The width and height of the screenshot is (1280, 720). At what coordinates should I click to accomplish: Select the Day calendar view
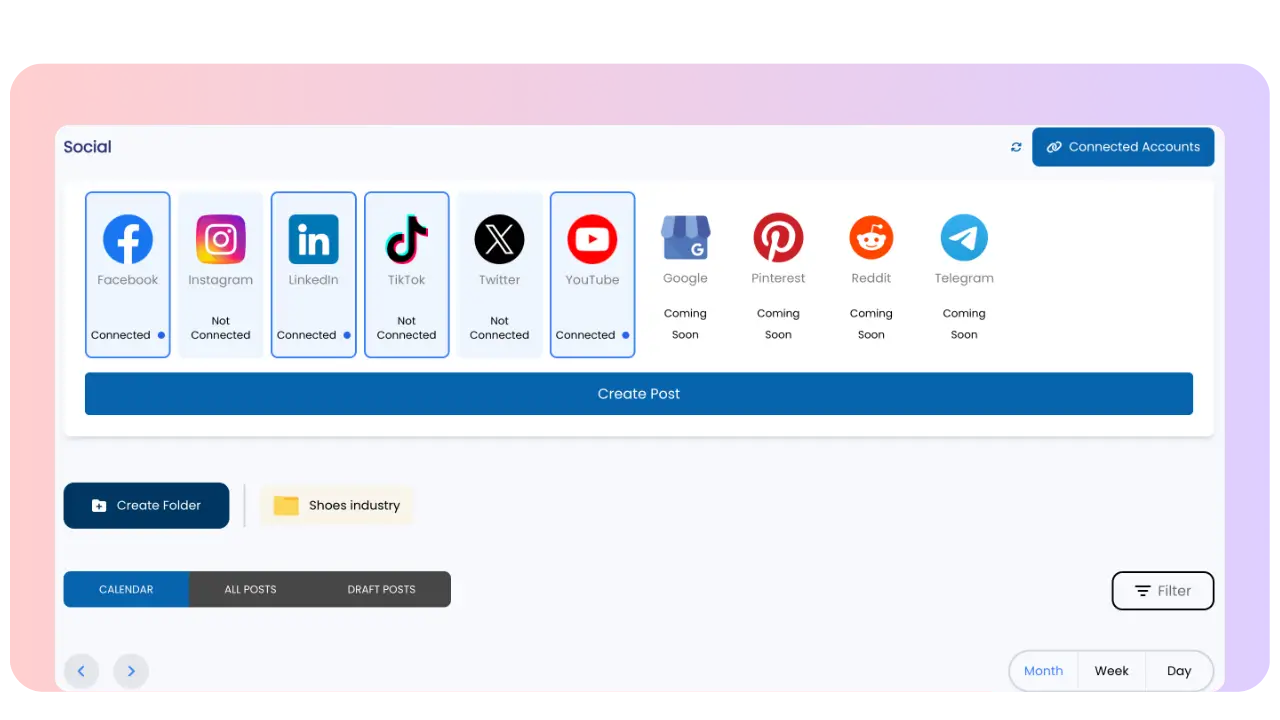tap(1179, 671)
